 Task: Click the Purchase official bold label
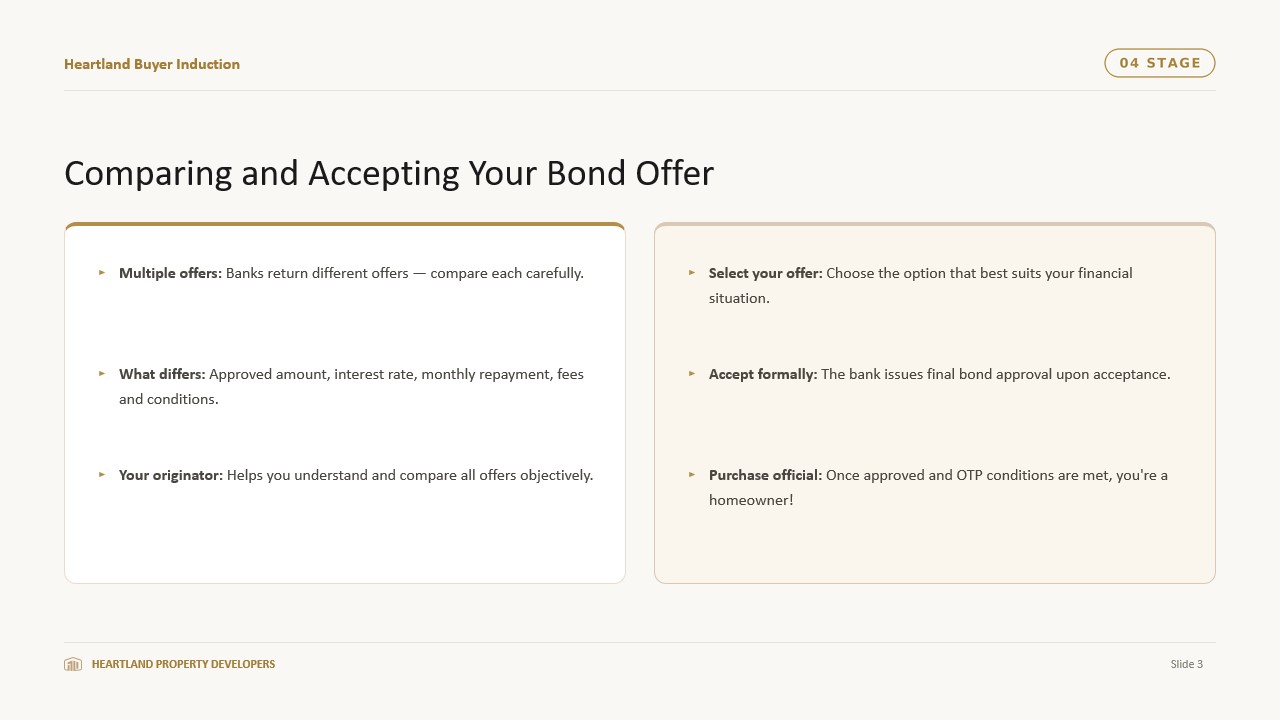click(x=765, y=475)
